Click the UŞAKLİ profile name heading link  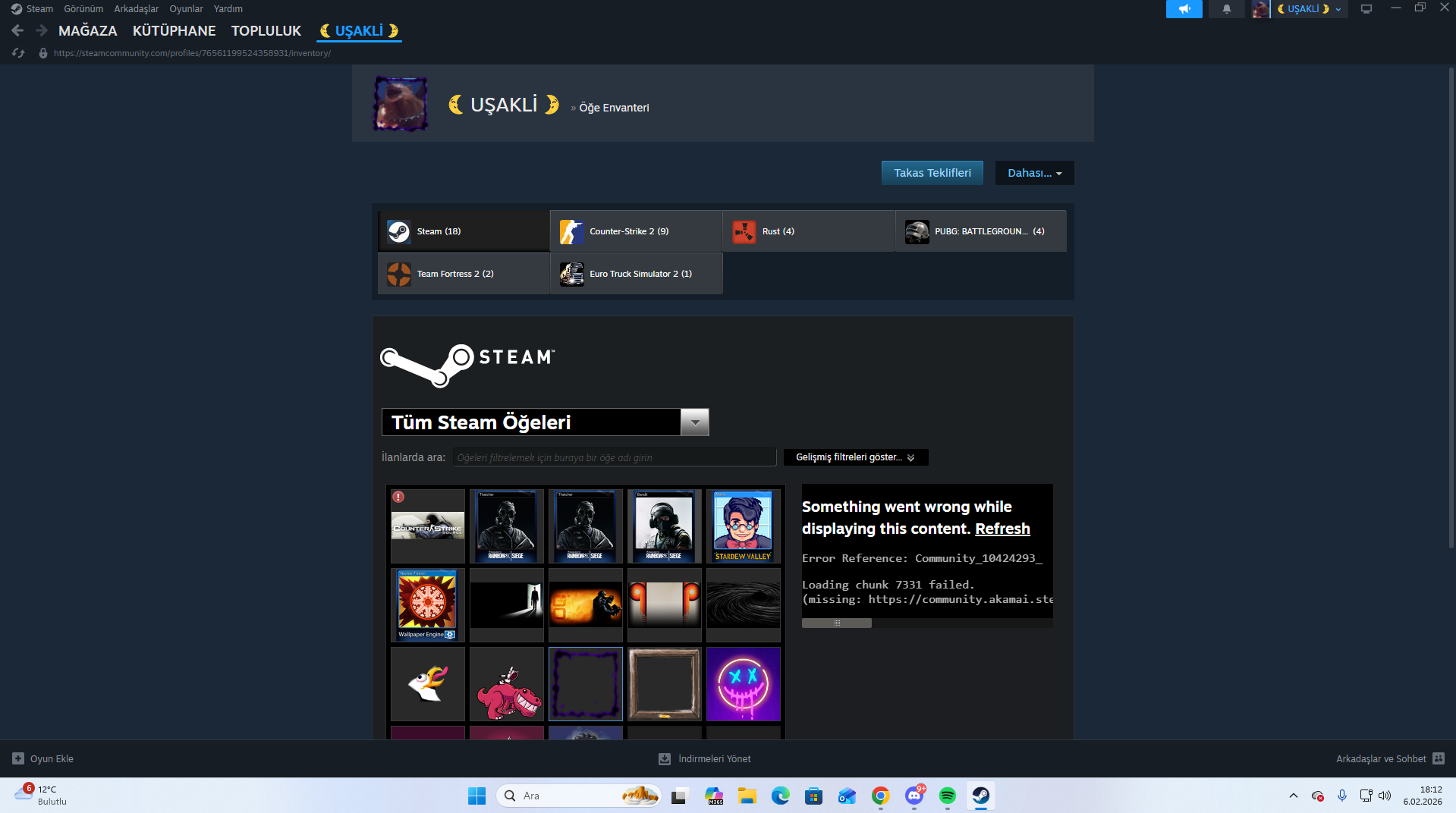pos(504,105)
